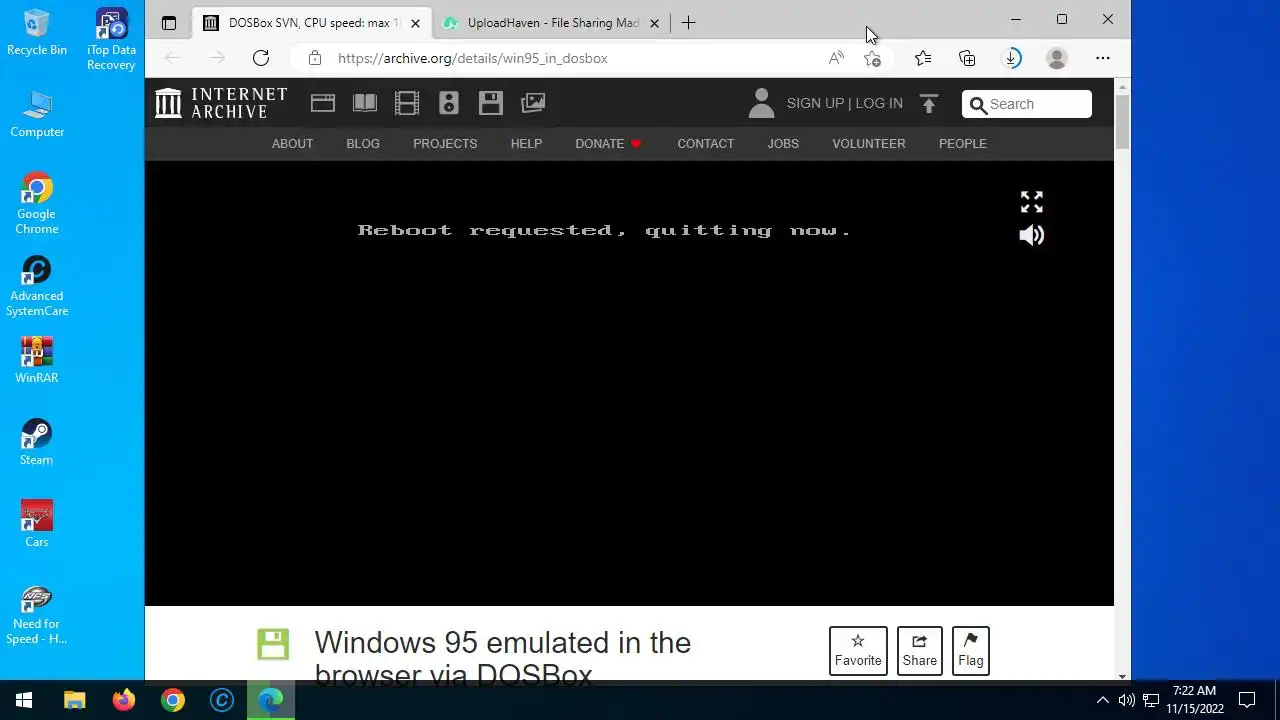Click the LOG IN link
Image resolution: width=1280 pixels, height=720 pixels.
878,103
